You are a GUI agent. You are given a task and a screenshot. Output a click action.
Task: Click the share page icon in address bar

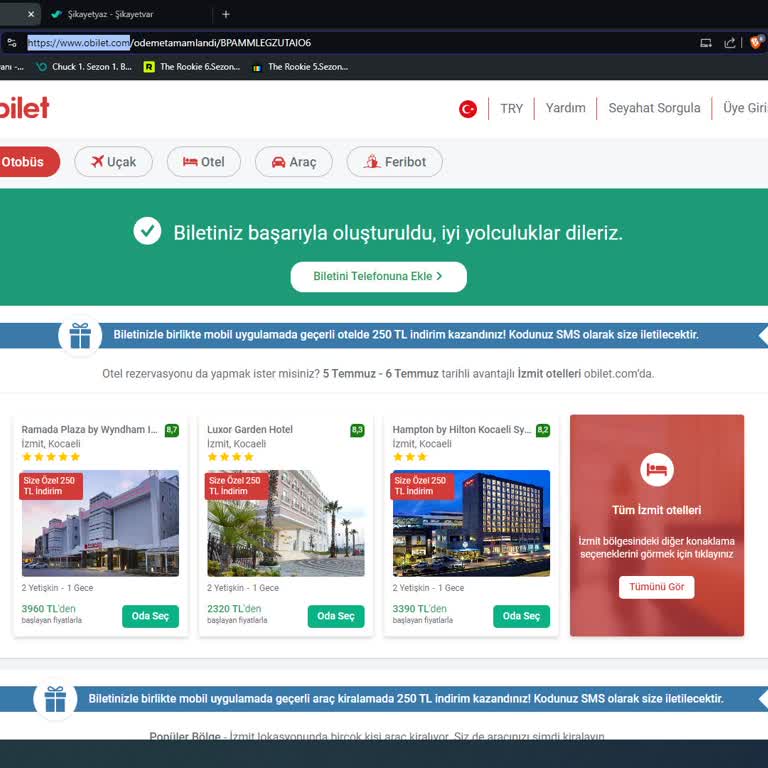(730, 43)
